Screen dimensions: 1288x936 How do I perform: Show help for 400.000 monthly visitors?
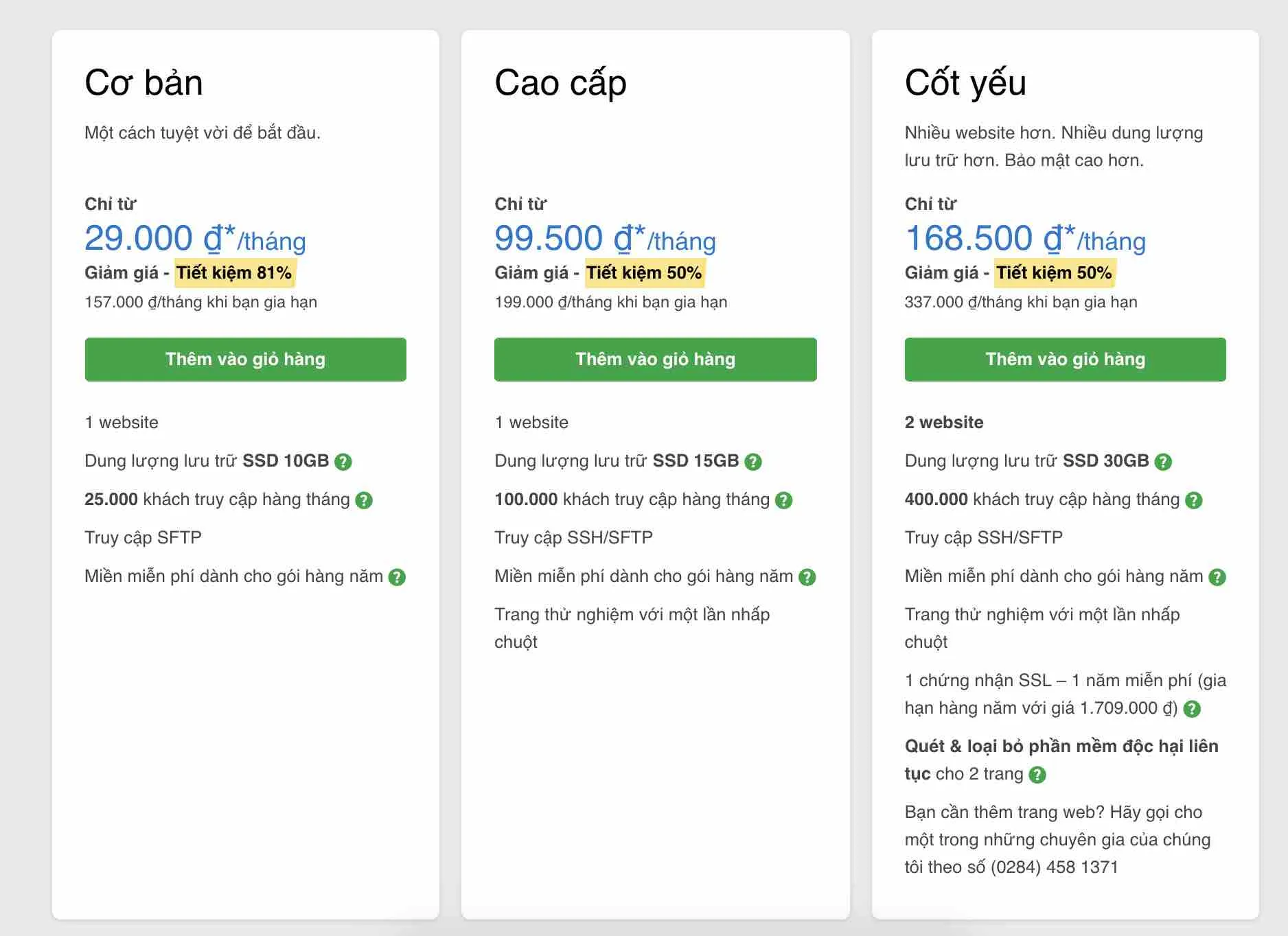point(1194,500)
